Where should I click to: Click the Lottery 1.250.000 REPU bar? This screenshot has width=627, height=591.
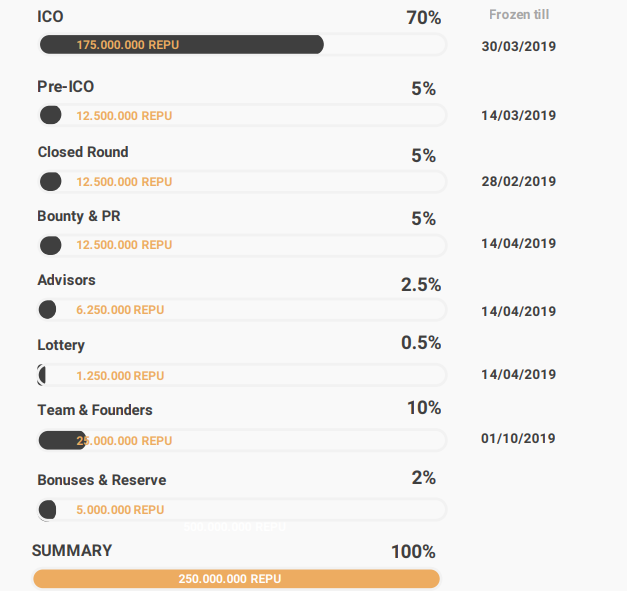240,375
